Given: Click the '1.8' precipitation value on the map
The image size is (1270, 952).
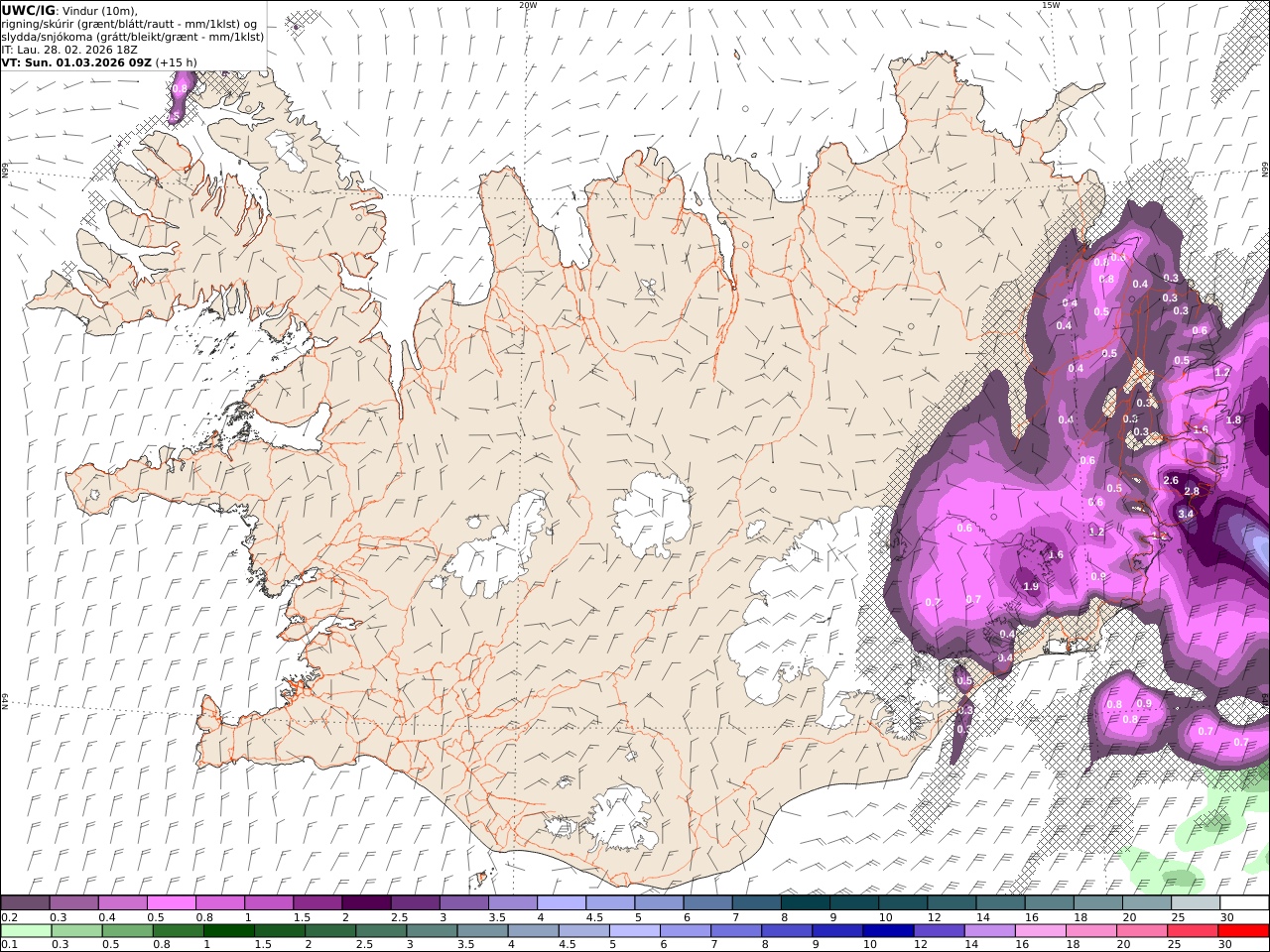Looking at the screenshot, I should (x=1233, y=420).
